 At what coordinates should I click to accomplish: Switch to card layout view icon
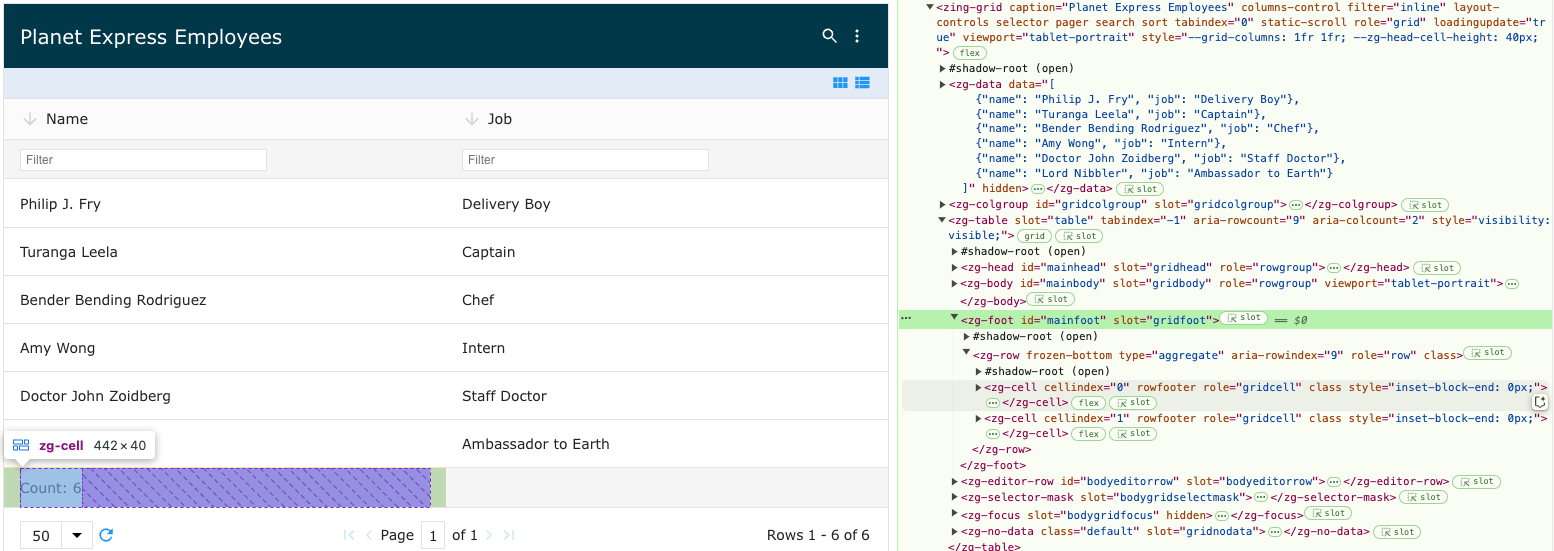point(840,83)
